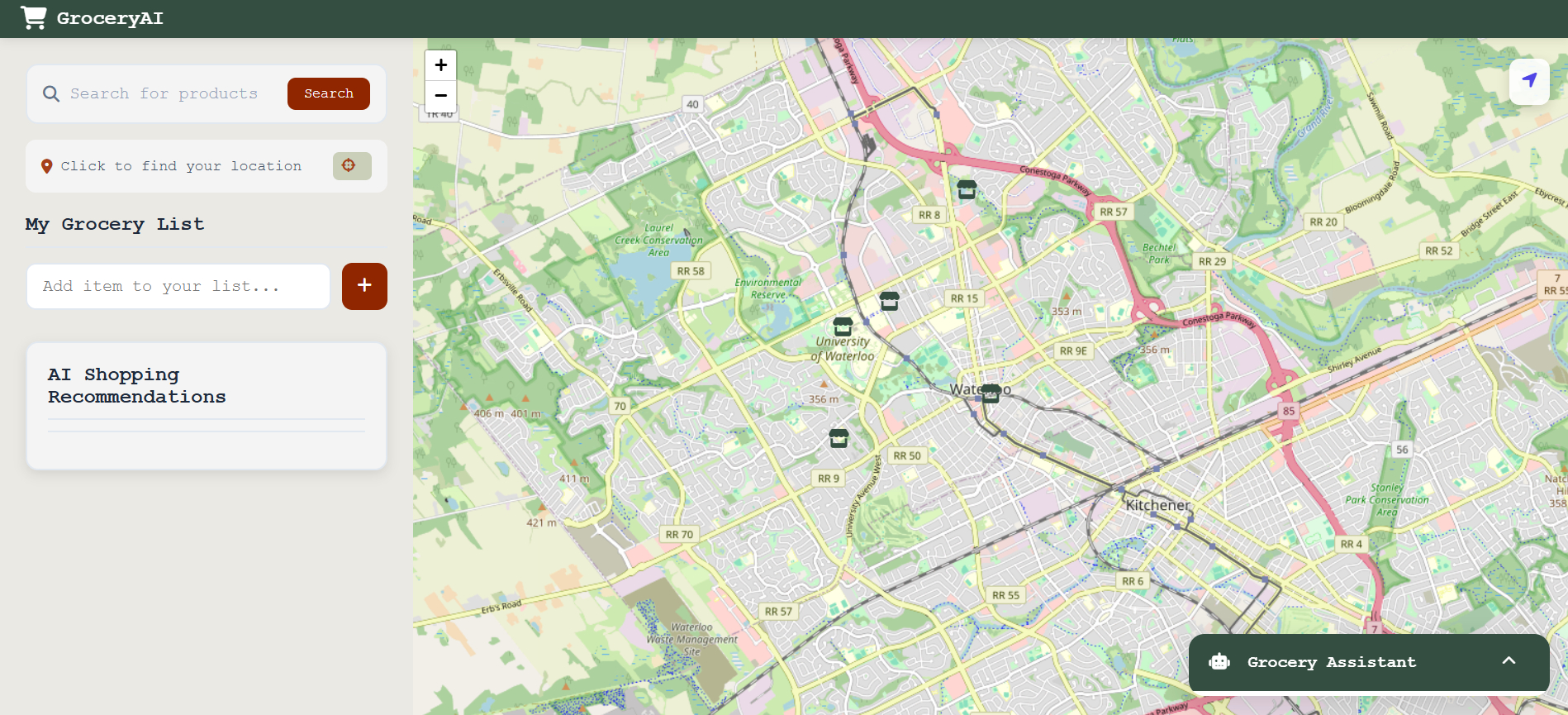
Task: Select the store marker near RR 8
Action: [x=967, y=189]
